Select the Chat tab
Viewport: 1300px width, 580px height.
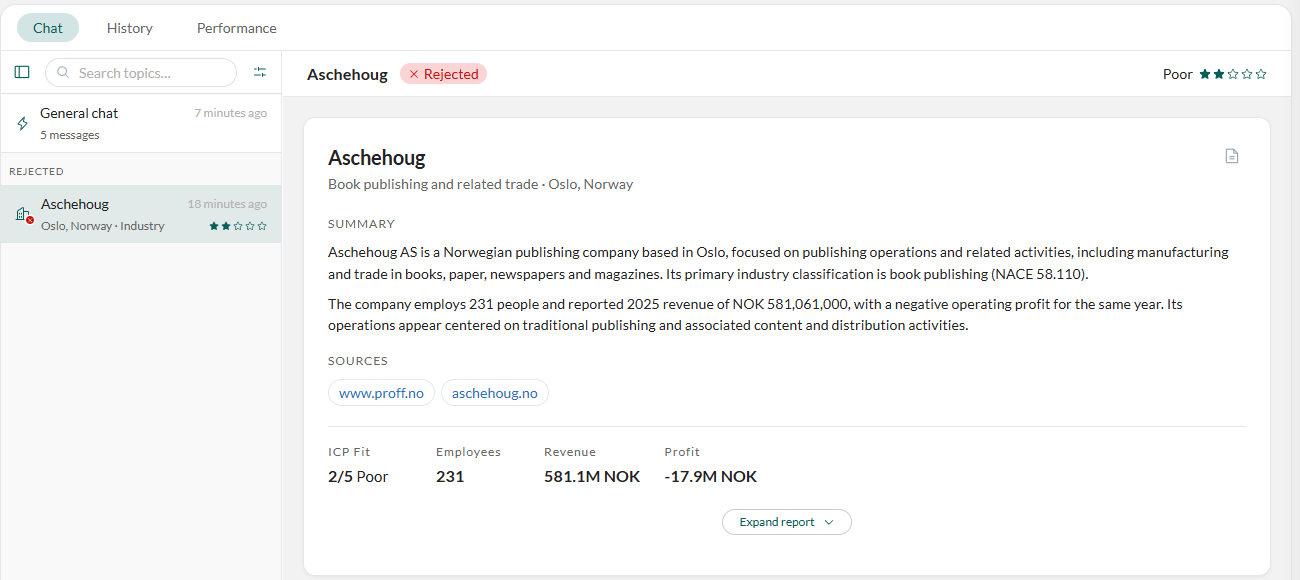coord(48,28)
